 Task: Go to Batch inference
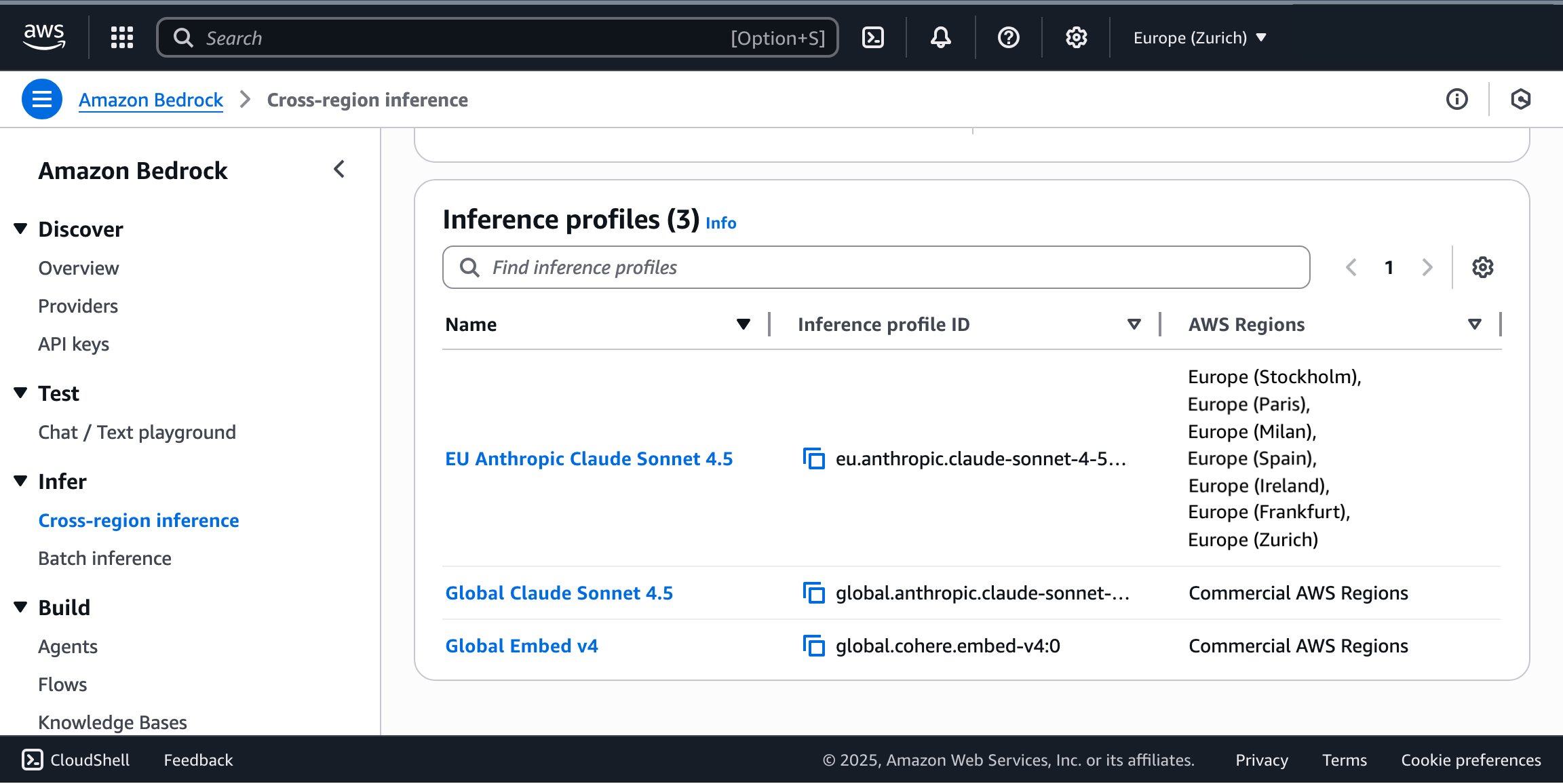104,558
